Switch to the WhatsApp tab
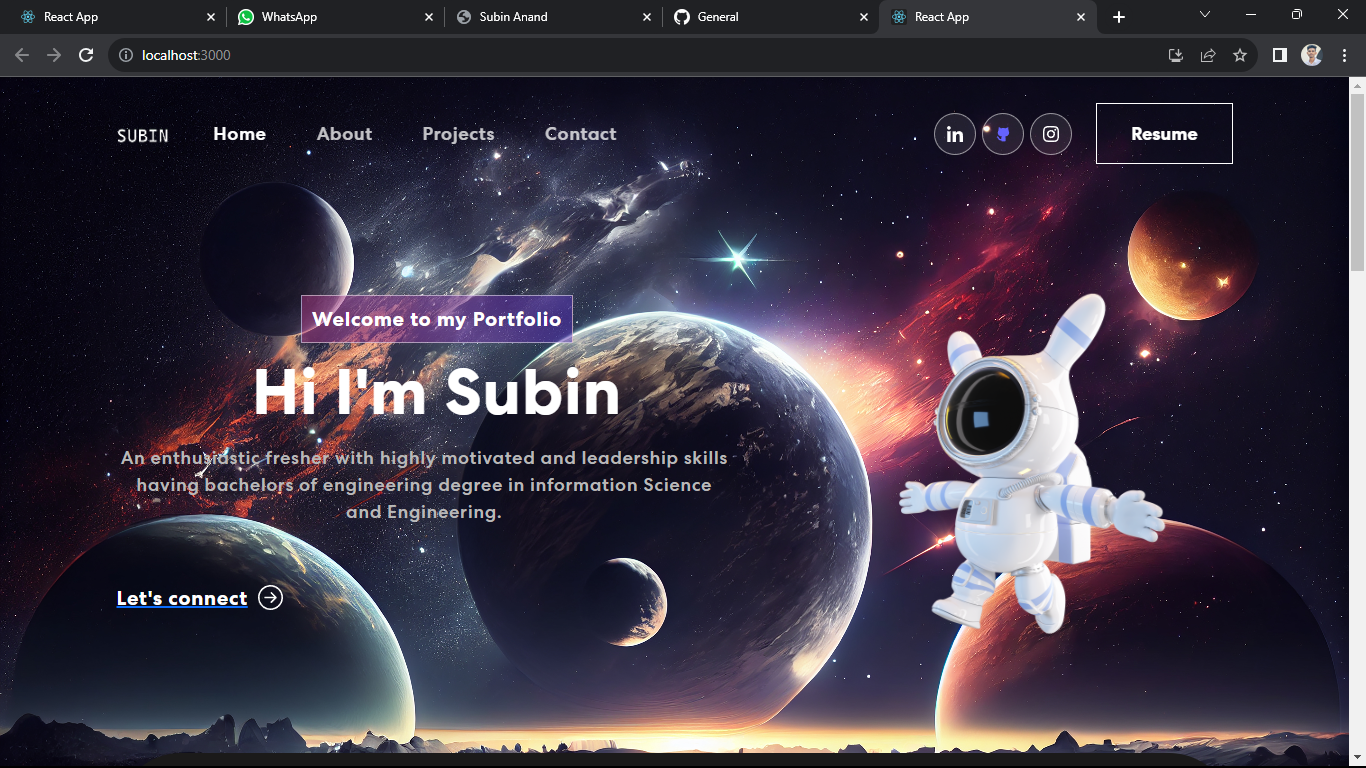This screenshot has height=768, width=1366. pos(329,17)
